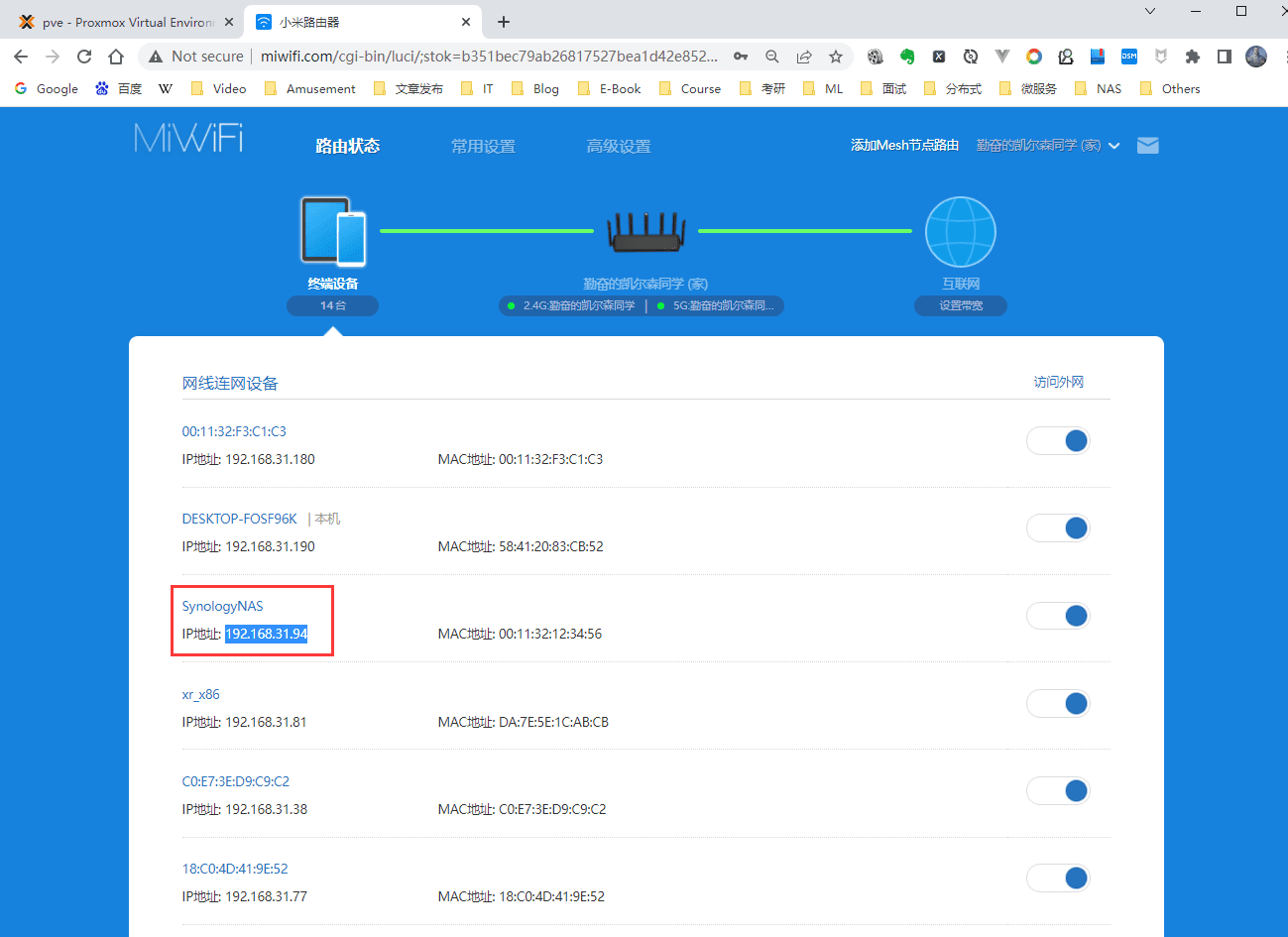Image resolution: width=1288 pixels, height=937 pixels.
Task: Open the Blog bookmarks folder
Action: [x=535, y=88]
